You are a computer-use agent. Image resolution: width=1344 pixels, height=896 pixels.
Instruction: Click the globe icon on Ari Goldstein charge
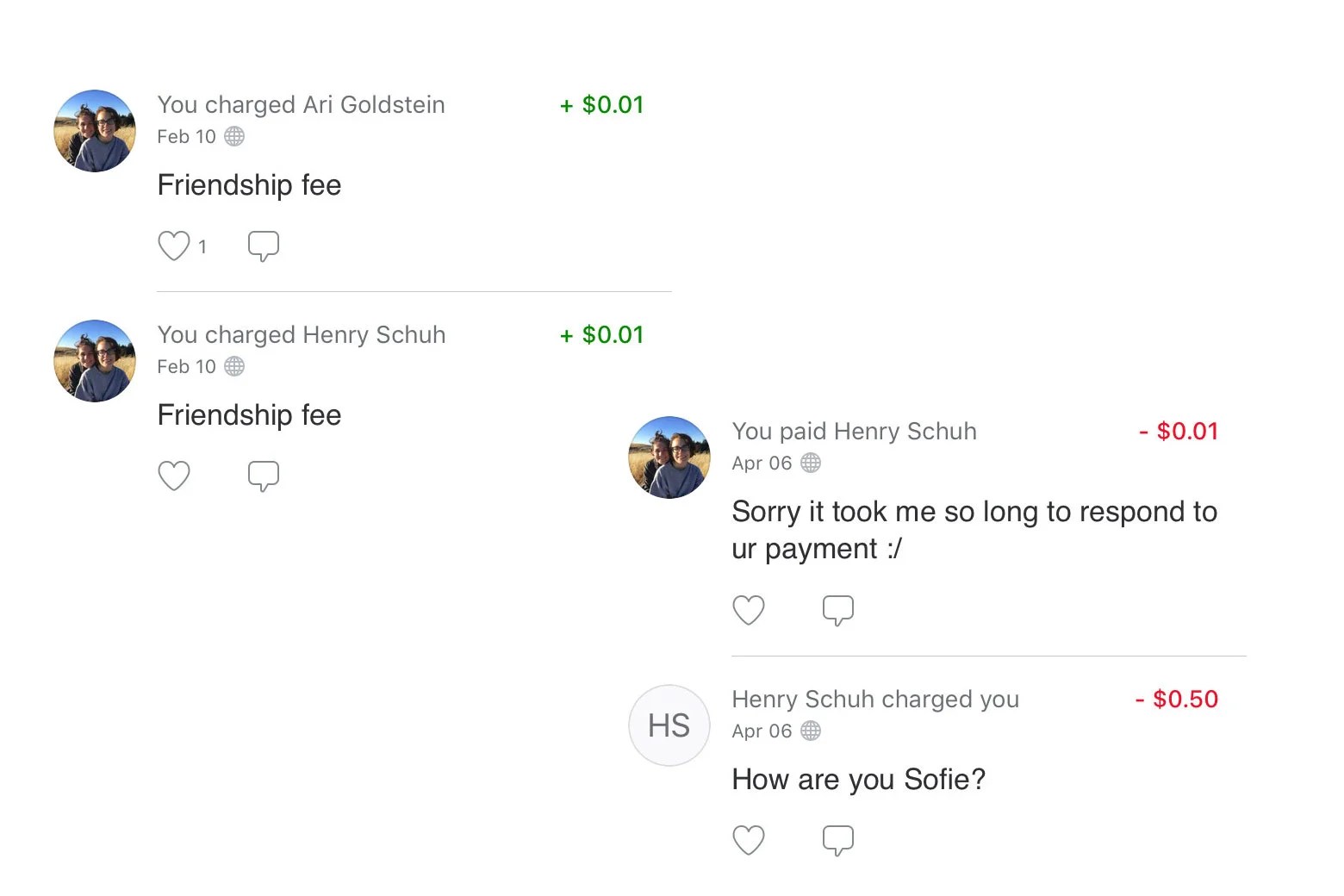[234, 136]
